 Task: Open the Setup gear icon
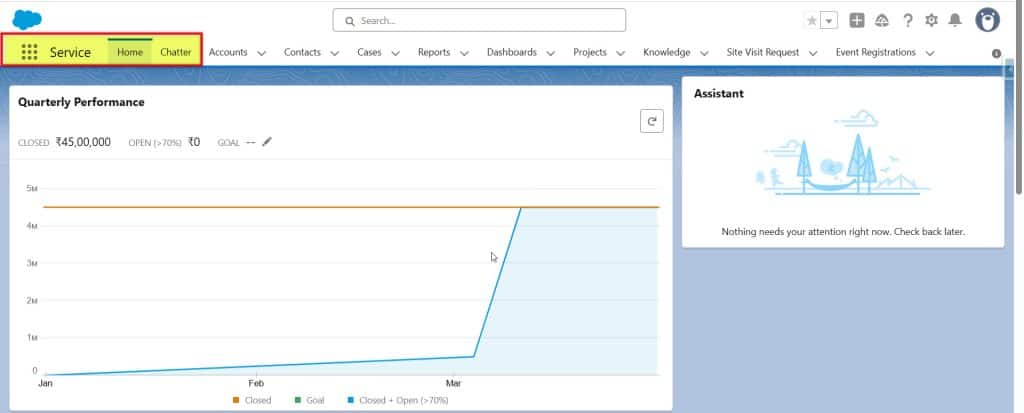[931, 20]
